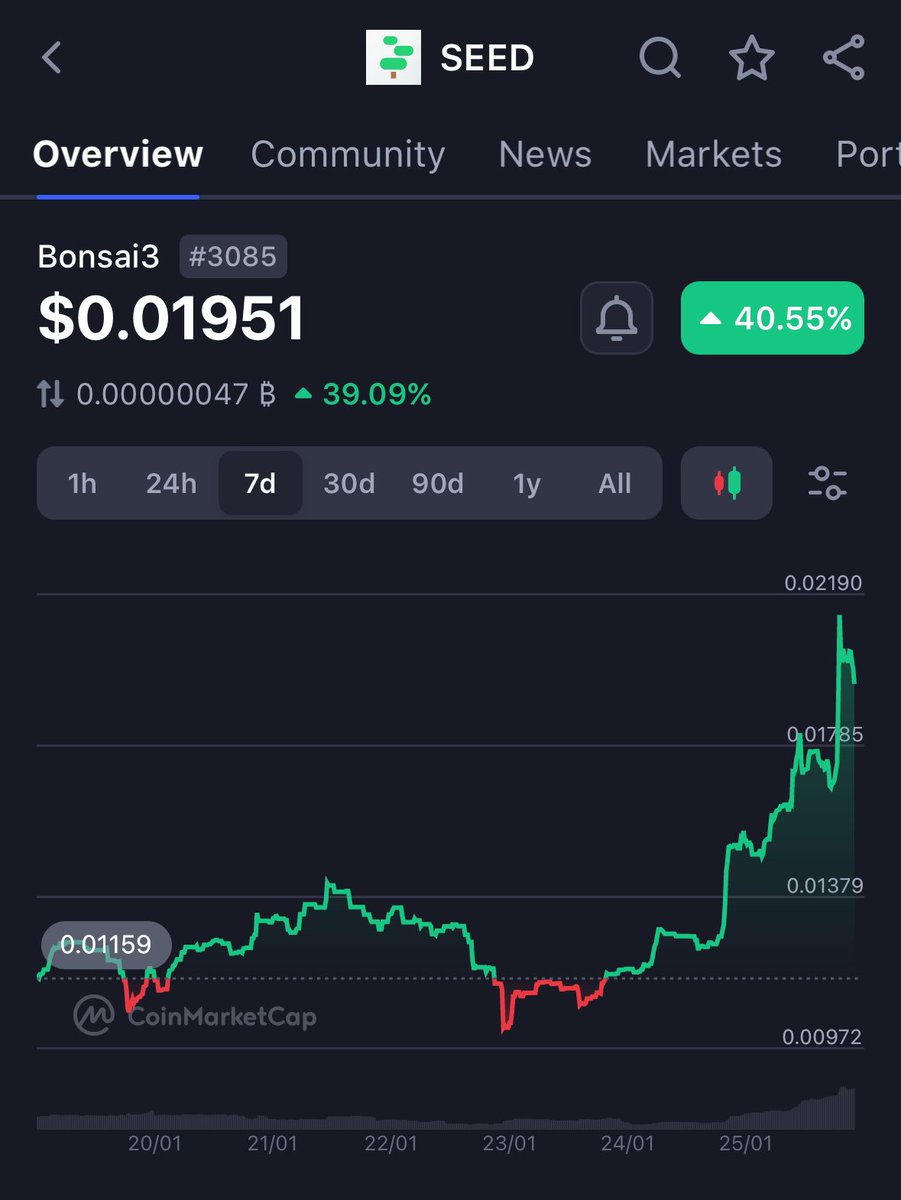Screen dimensions: 901x1200
Task: Set price alert with bell icon
Action: pos(617,318)
